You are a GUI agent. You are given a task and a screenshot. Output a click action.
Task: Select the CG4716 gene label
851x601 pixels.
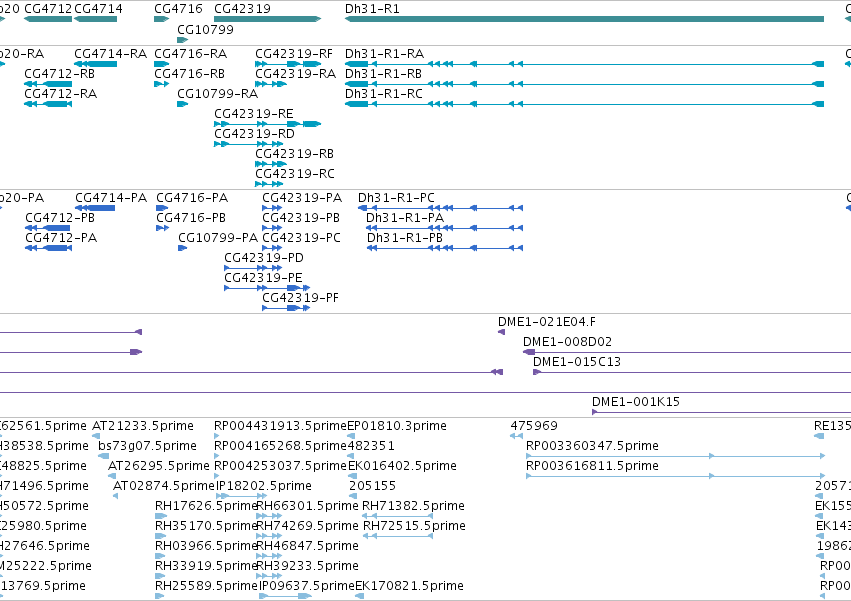178,9
